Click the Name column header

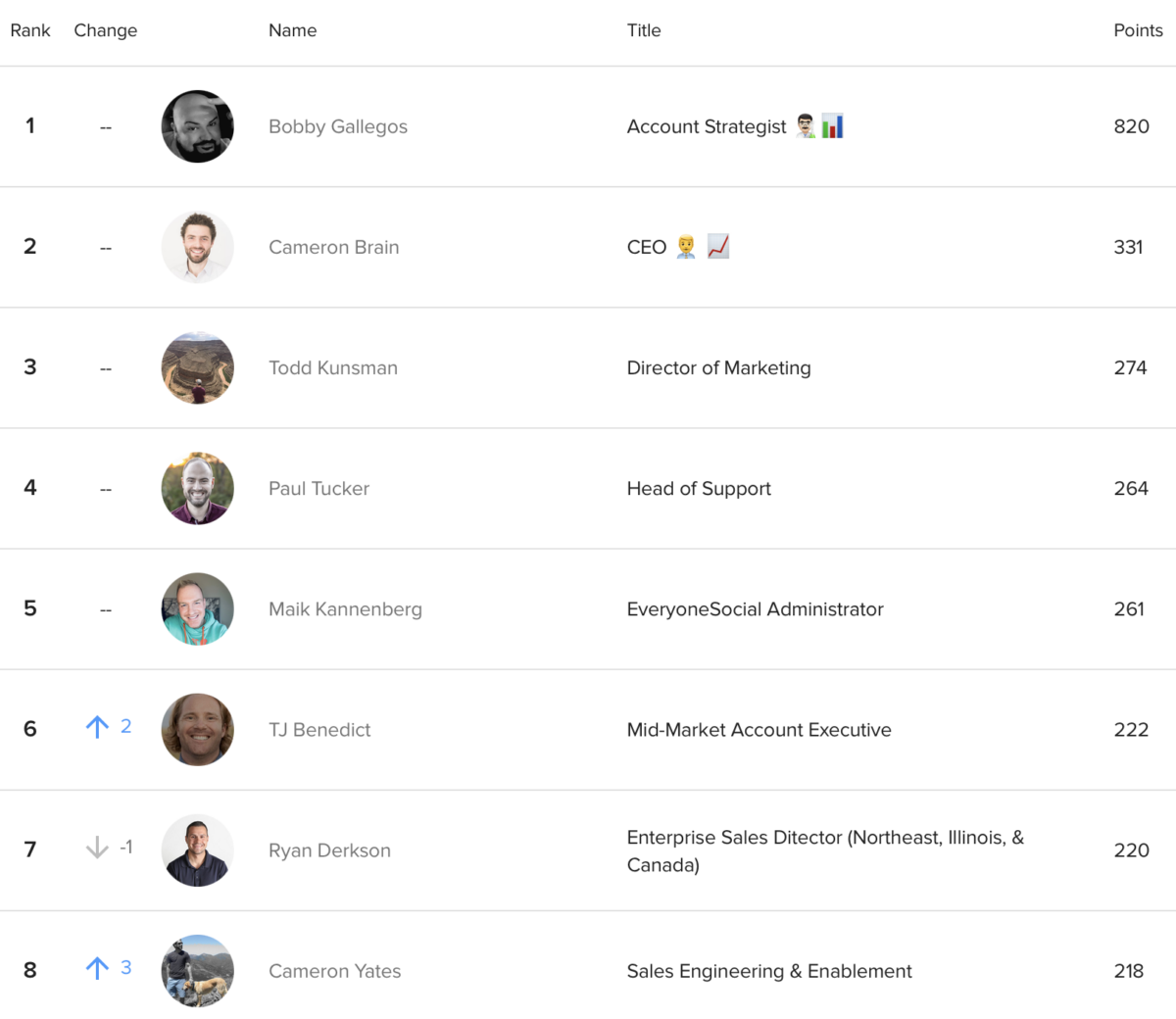click(x=292, y=30)
